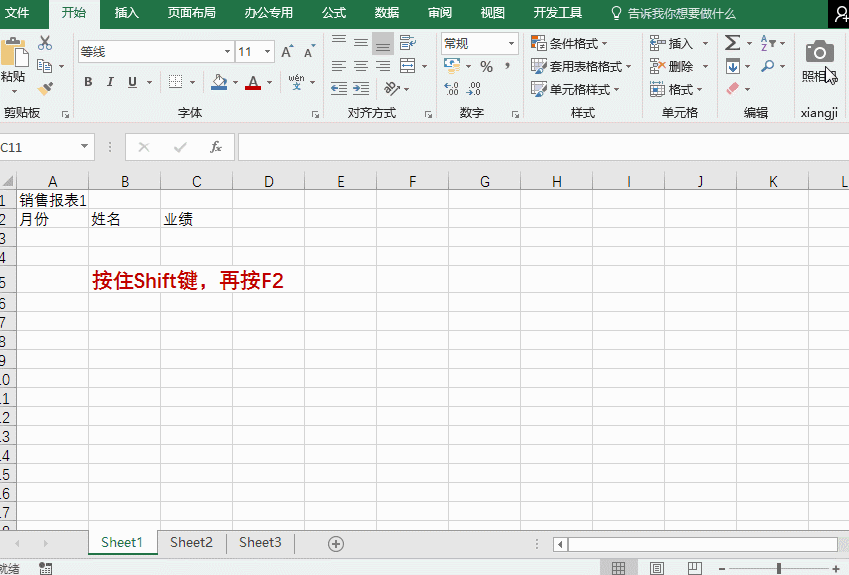Click the font color red swatch
This screenshot has width=849, height=575.
click(252, 82)
